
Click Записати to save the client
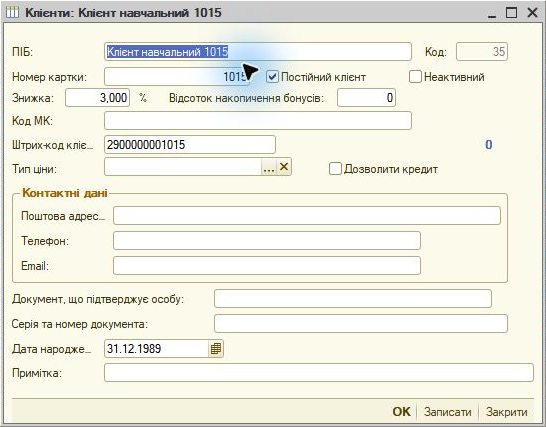click(x=447, y=412)
